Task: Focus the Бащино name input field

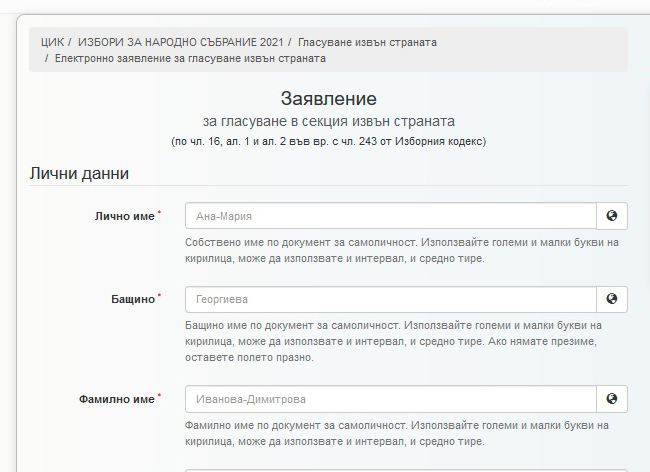Action: coord(390,299)
